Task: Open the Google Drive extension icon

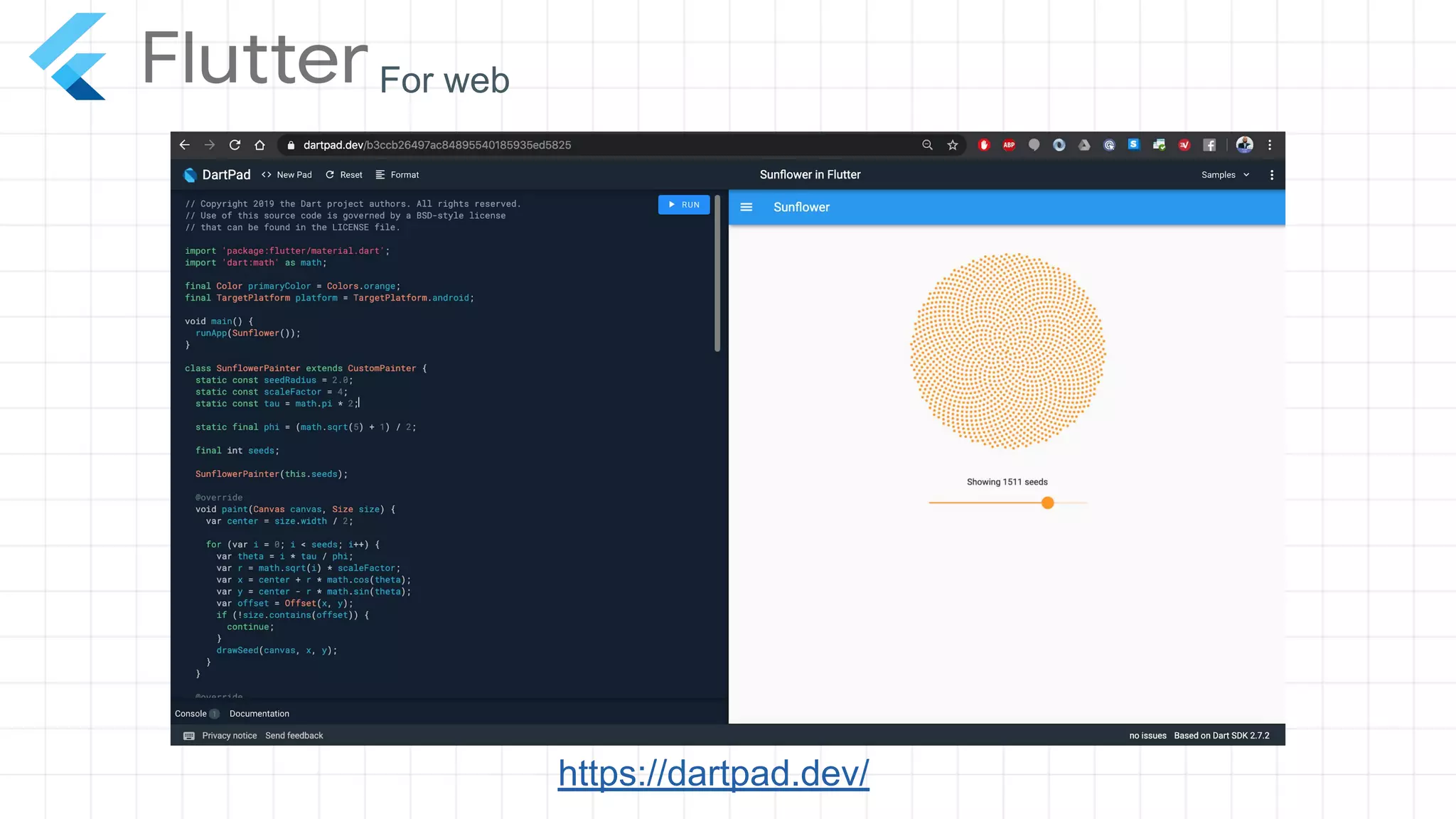Action: tap(1084, 145)
